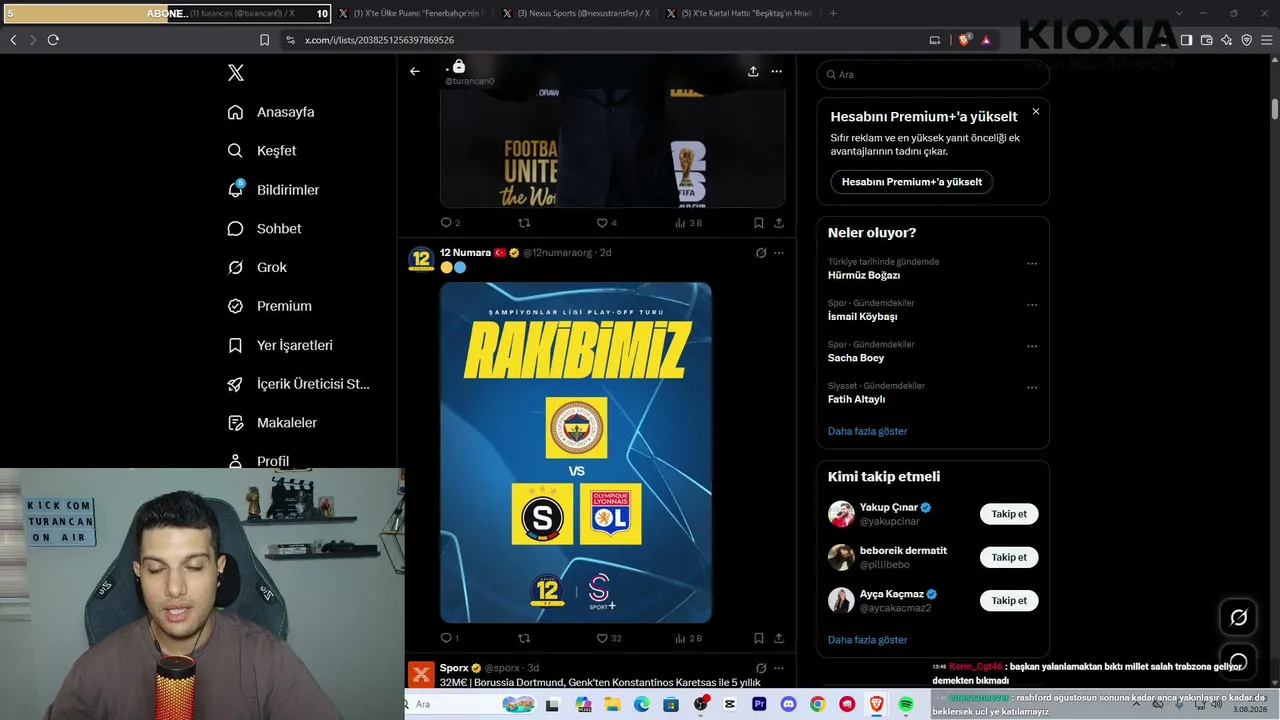Follow beboreik dermatit
Viewport: 1280px width, 720px height.
tap(1009, 557)
